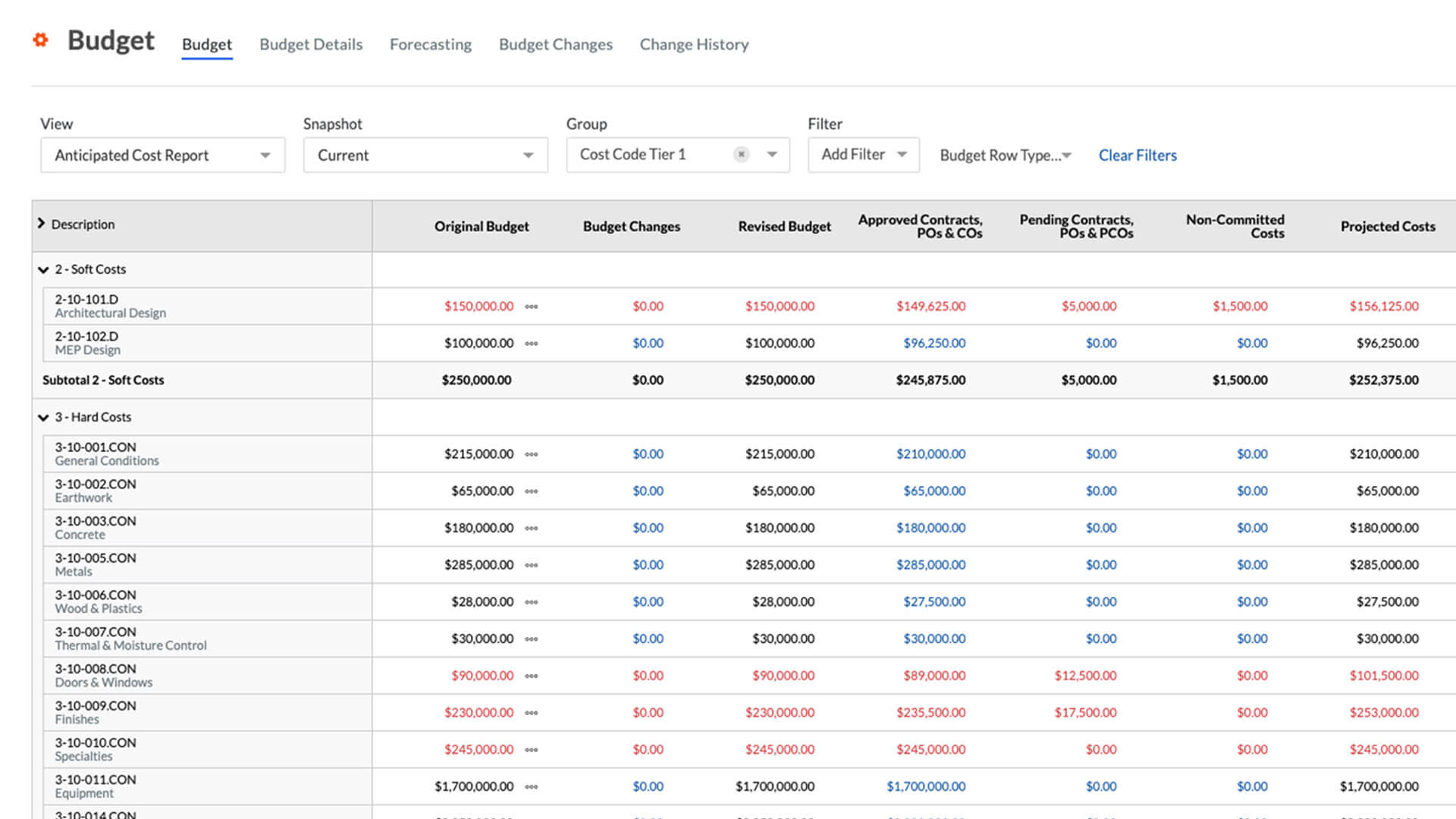Click the orange gear settings icon beside Budget
1456x819 pixels.
click(x=40, y=40)
